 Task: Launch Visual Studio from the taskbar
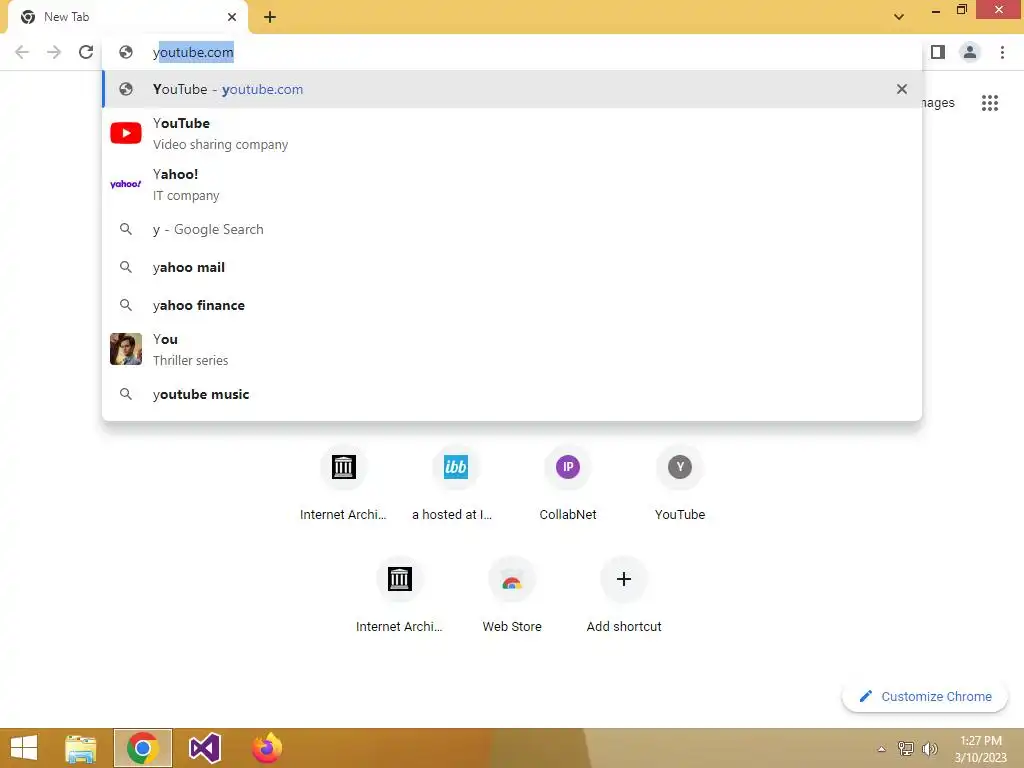[x=204, y=748]
